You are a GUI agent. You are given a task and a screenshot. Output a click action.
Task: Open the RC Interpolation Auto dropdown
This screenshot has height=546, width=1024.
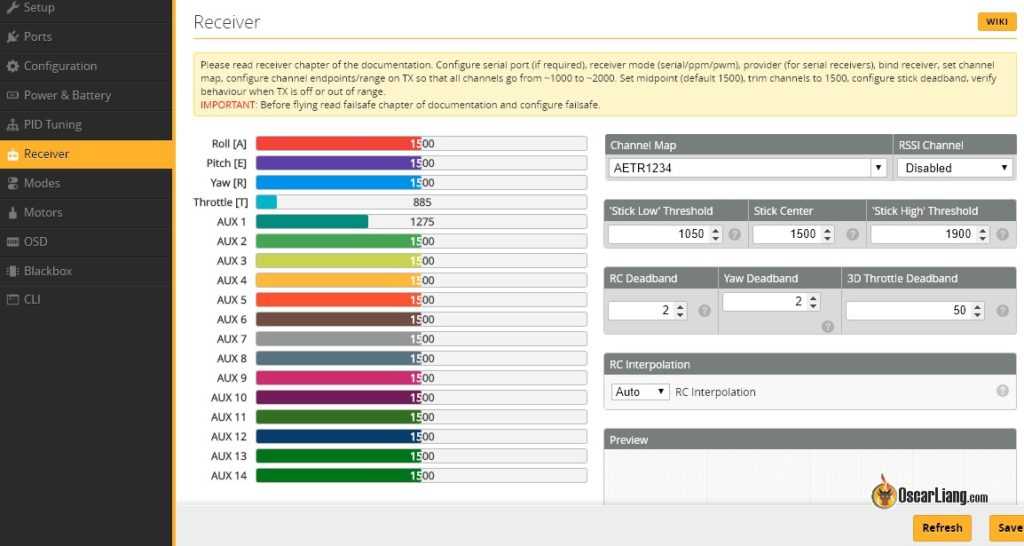pyautogui.click(x=640, y=392)
